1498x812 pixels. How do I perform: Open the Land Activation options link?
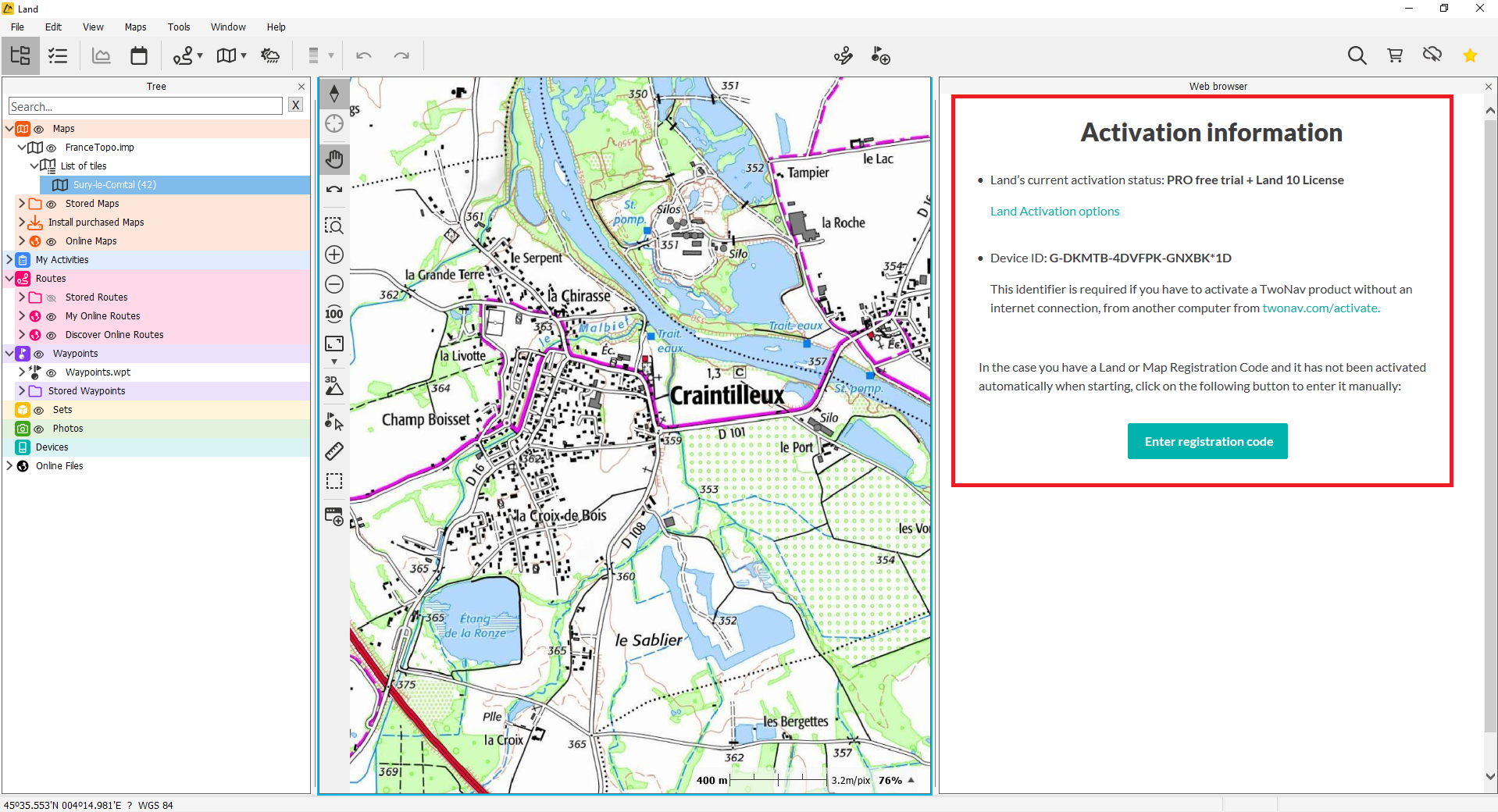1054,211
